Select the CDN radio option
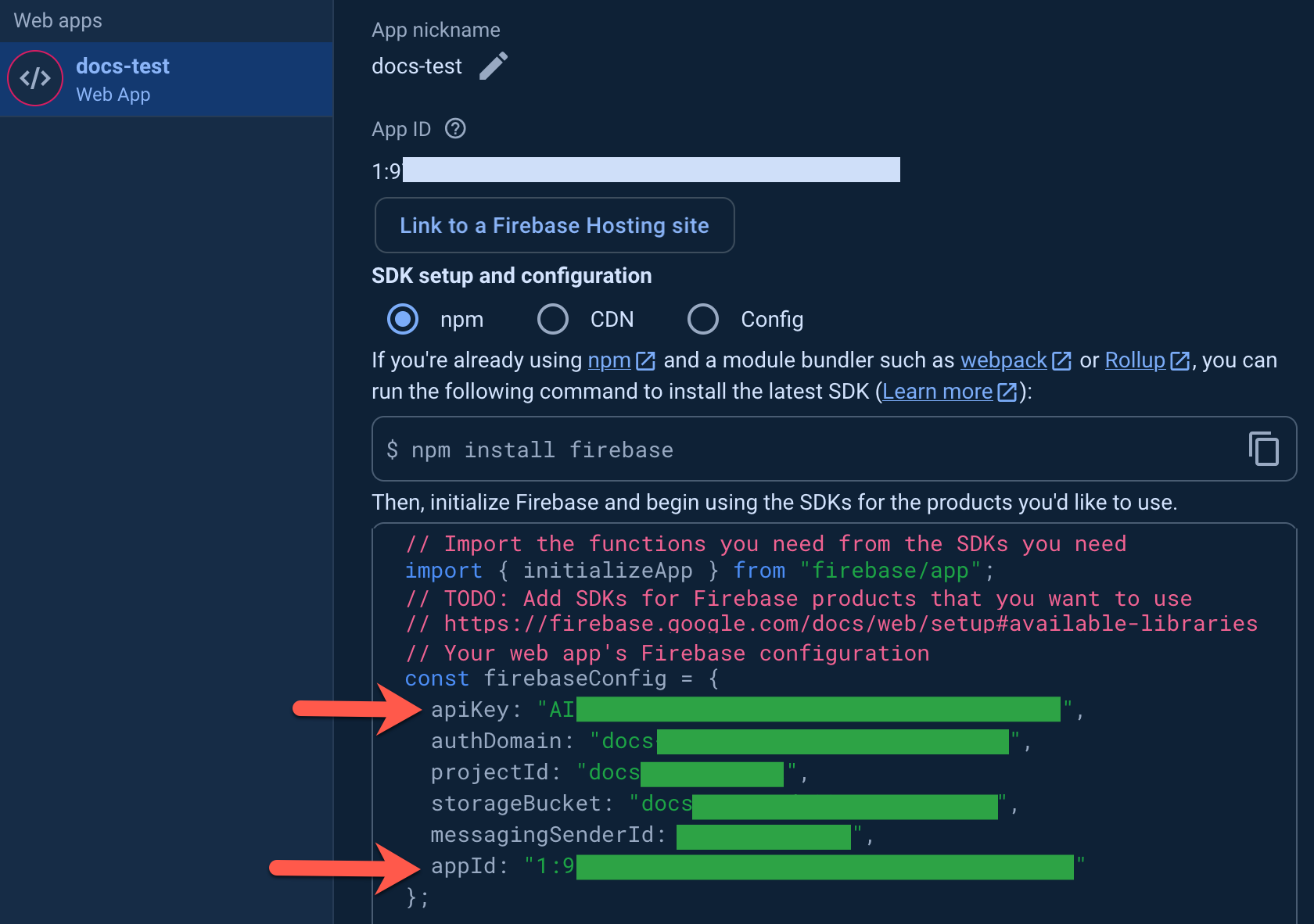Screen dimensions: 1314x924 click(x=553, y=319)
